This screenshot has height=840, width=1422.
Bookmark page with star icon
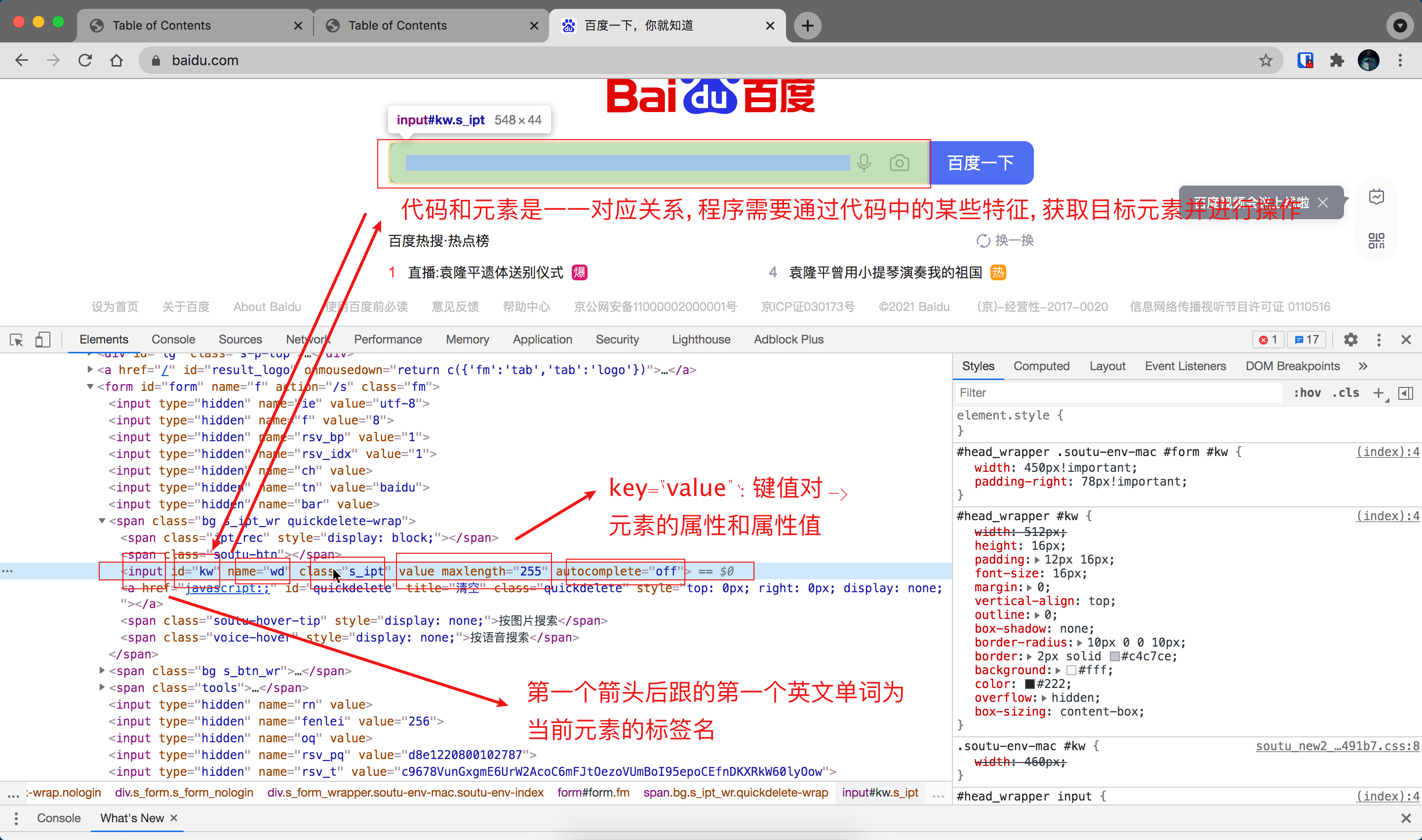1265,60
